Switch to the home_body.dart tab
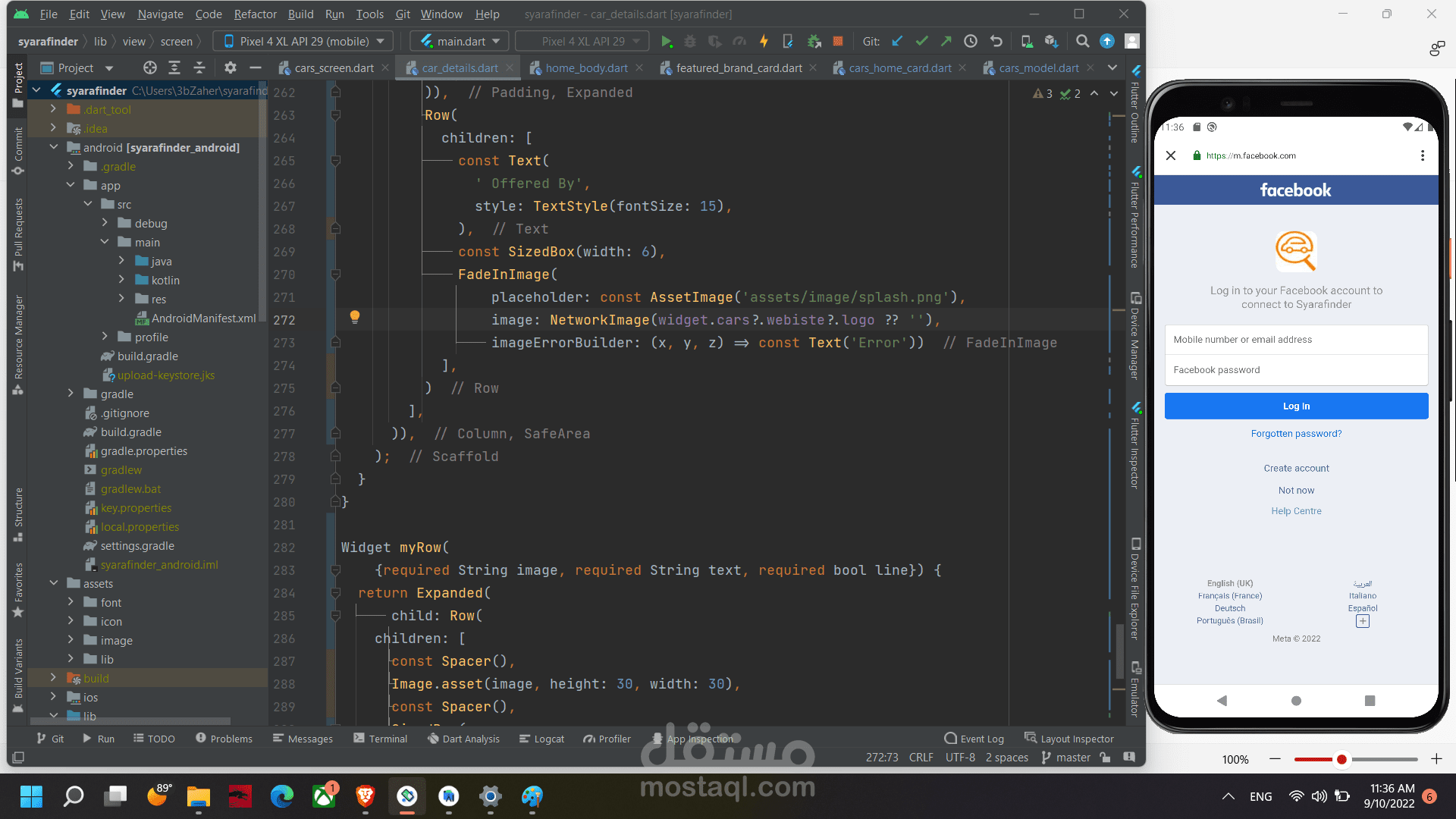1456x819 pixels. (586, 68)
